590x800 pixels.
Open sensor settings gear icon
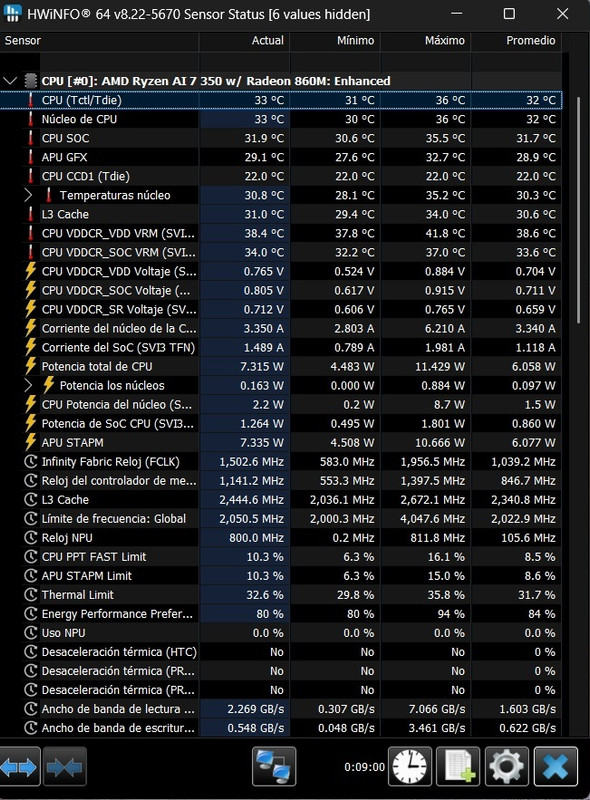point(506,767)
